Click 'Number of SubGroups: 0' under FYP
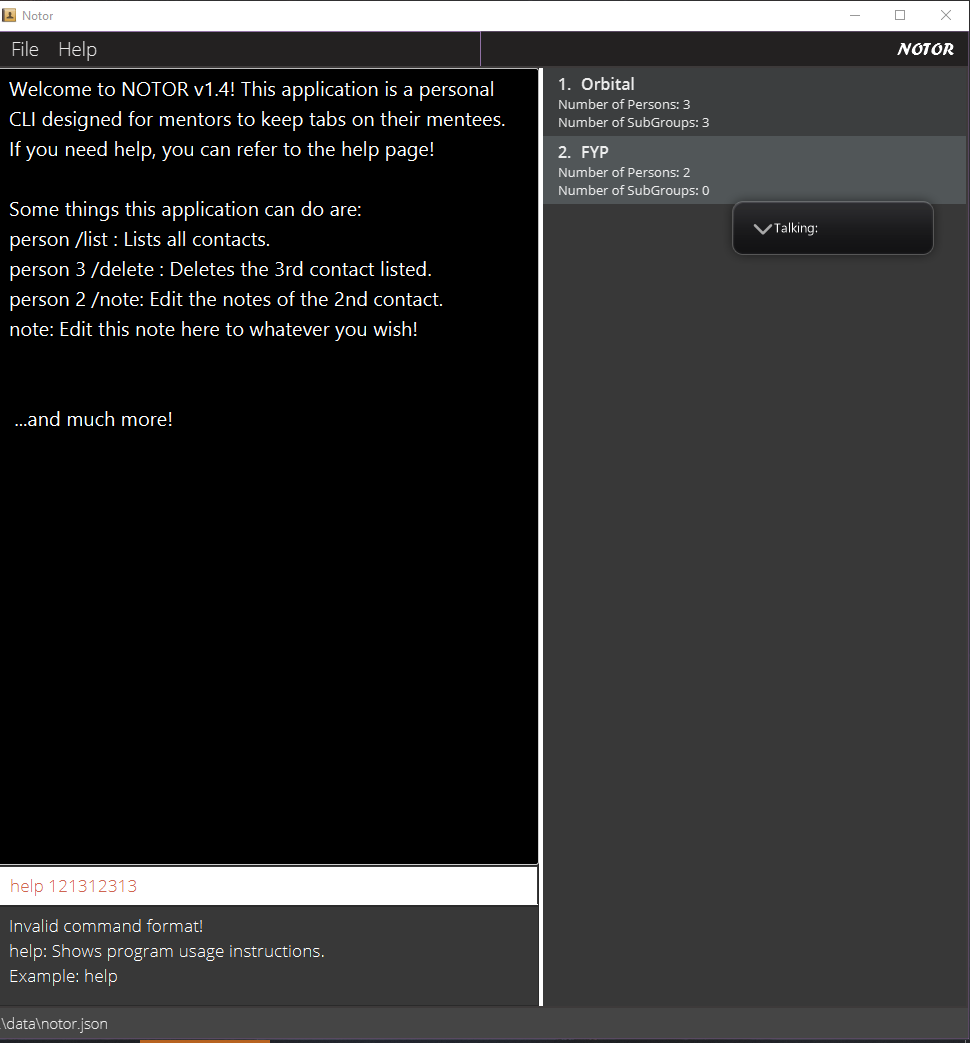This screenshot has height=1043, width=970. pyautogui.click(x=633, y=190)
